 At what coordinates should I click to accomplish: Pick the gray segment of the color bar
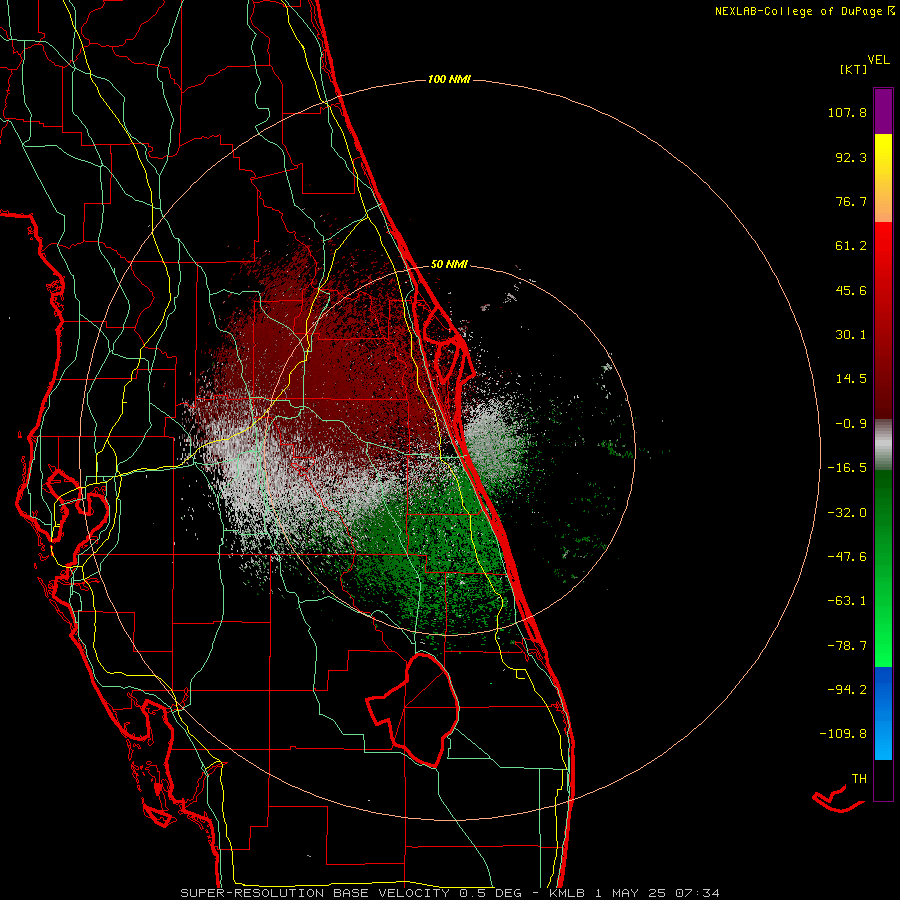[883, 445]
